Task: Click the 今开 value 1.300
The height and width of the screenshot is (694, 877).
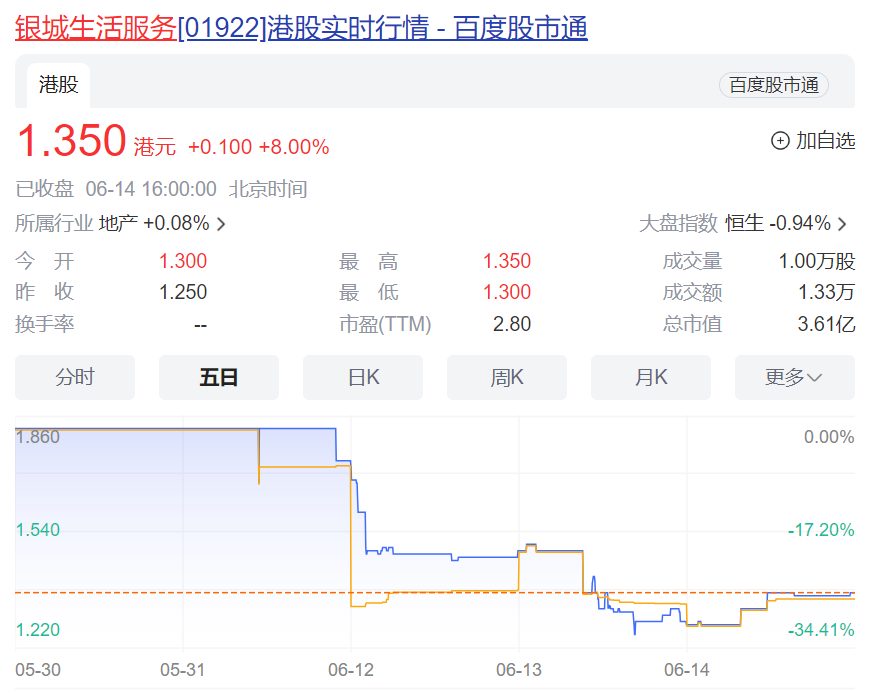Action: (183, 261)
